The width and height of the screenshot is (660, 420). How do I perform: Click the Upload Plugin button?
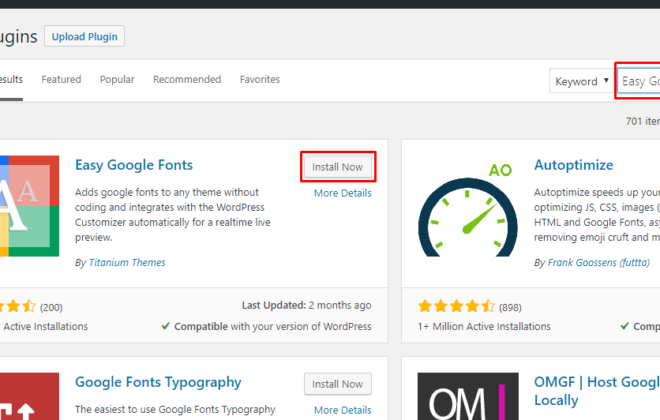click(x=84, y=37)
